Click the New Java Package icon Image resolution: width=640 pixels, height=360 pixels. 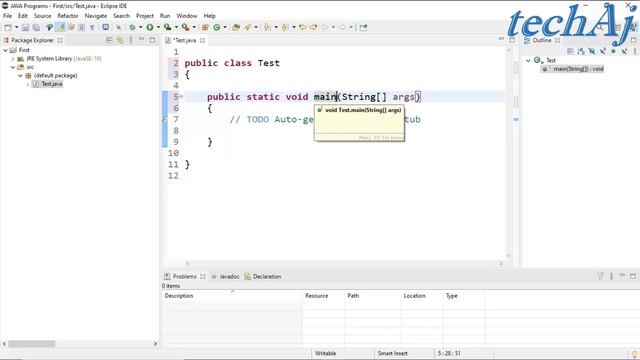coord(205,27)
